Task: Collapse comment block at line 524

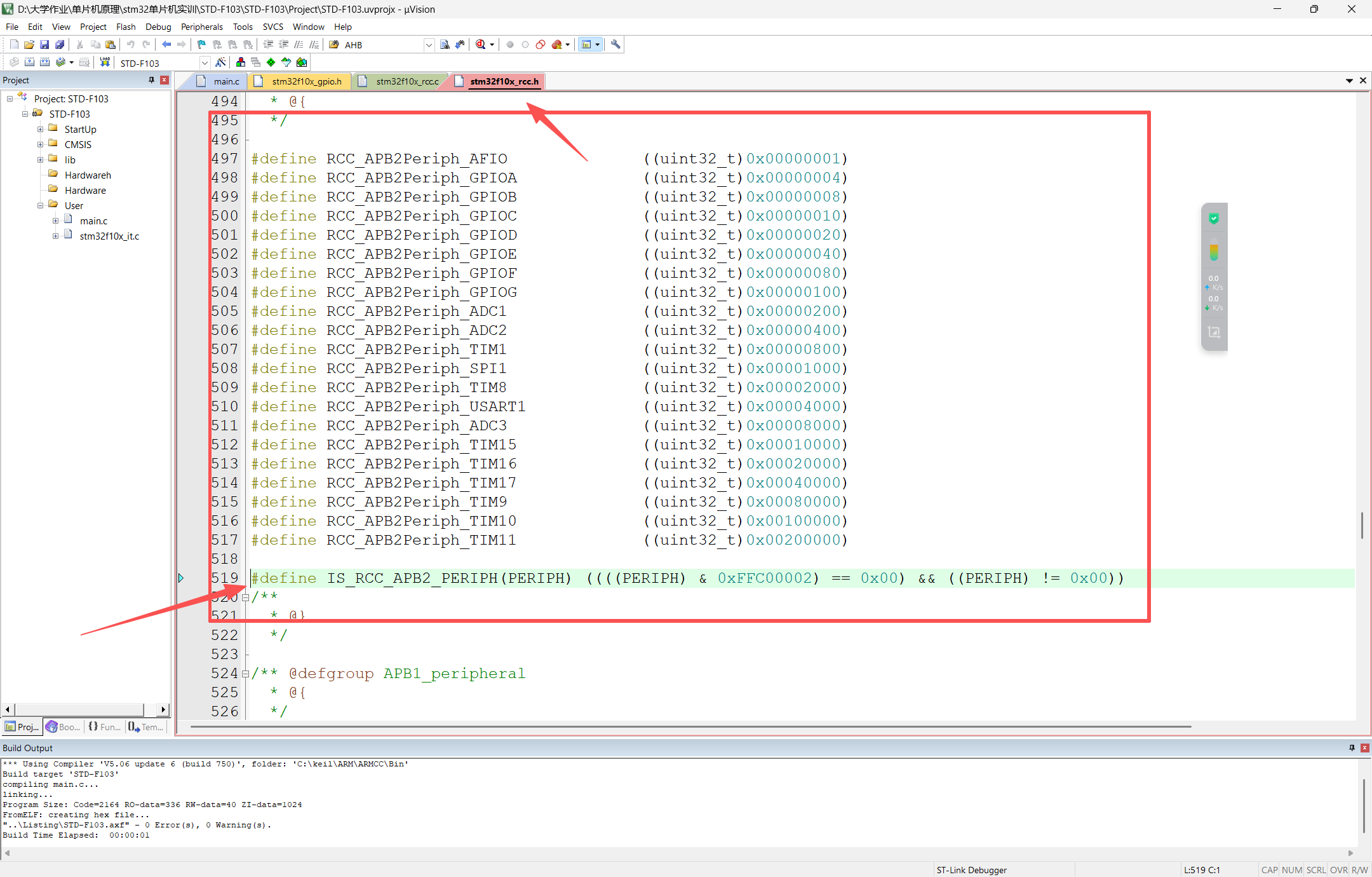Action: 245,674
